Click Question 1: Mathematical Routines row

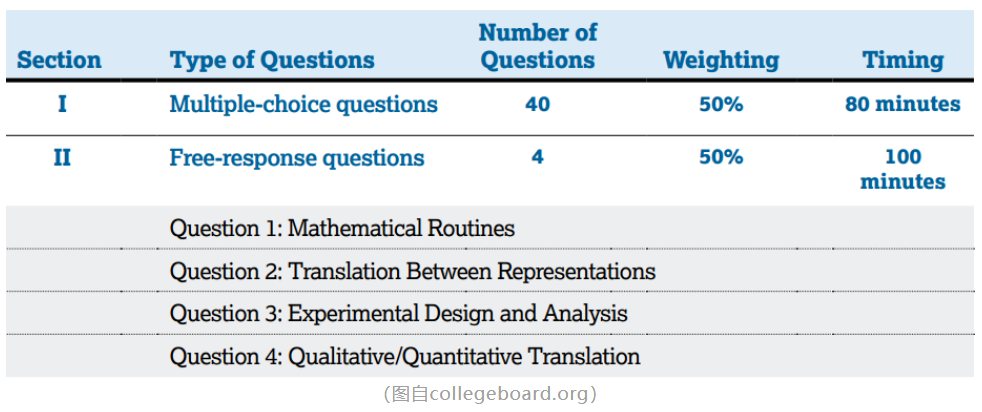click(x=342, y=228)
